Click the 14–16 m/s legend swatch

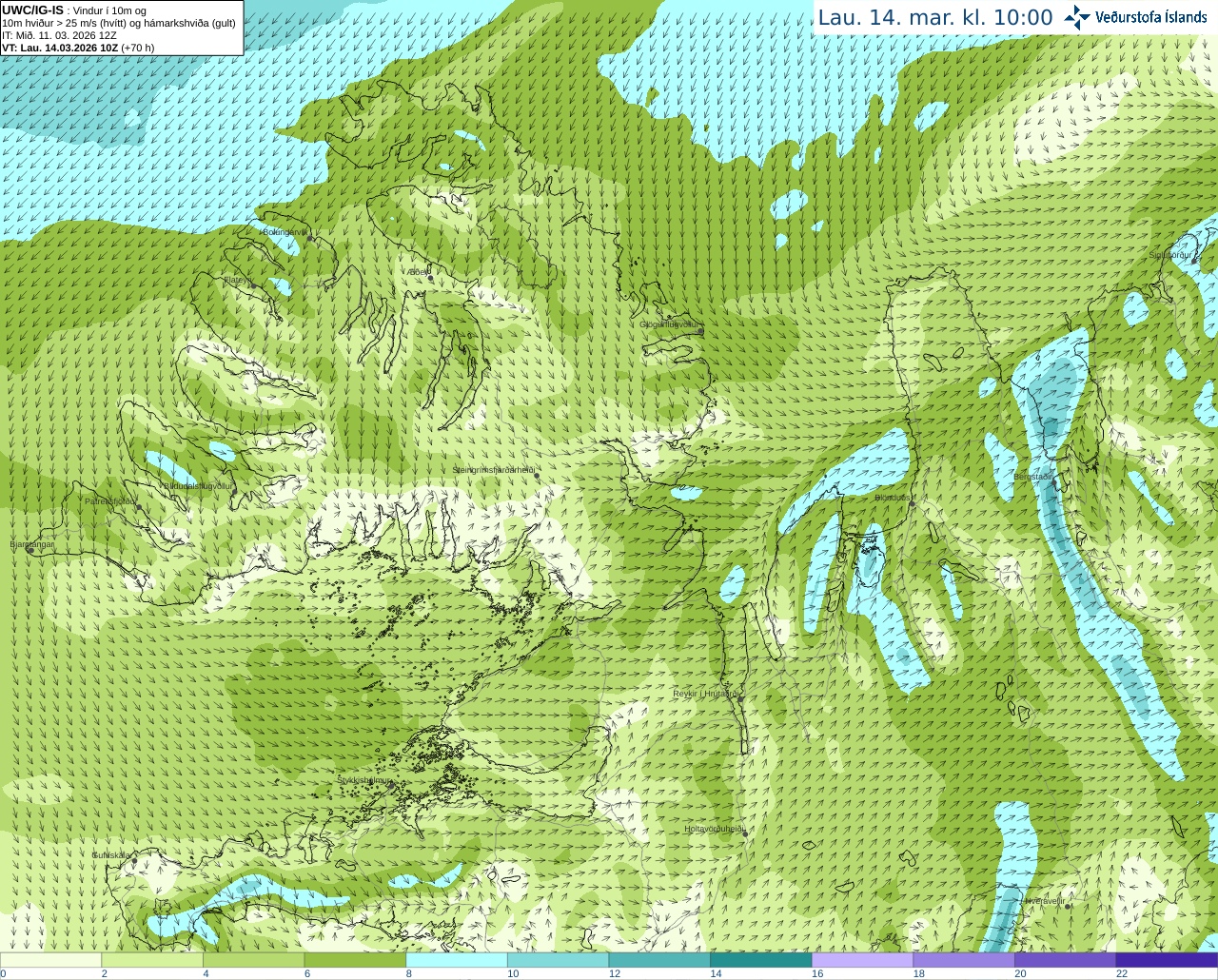point(761,960)
